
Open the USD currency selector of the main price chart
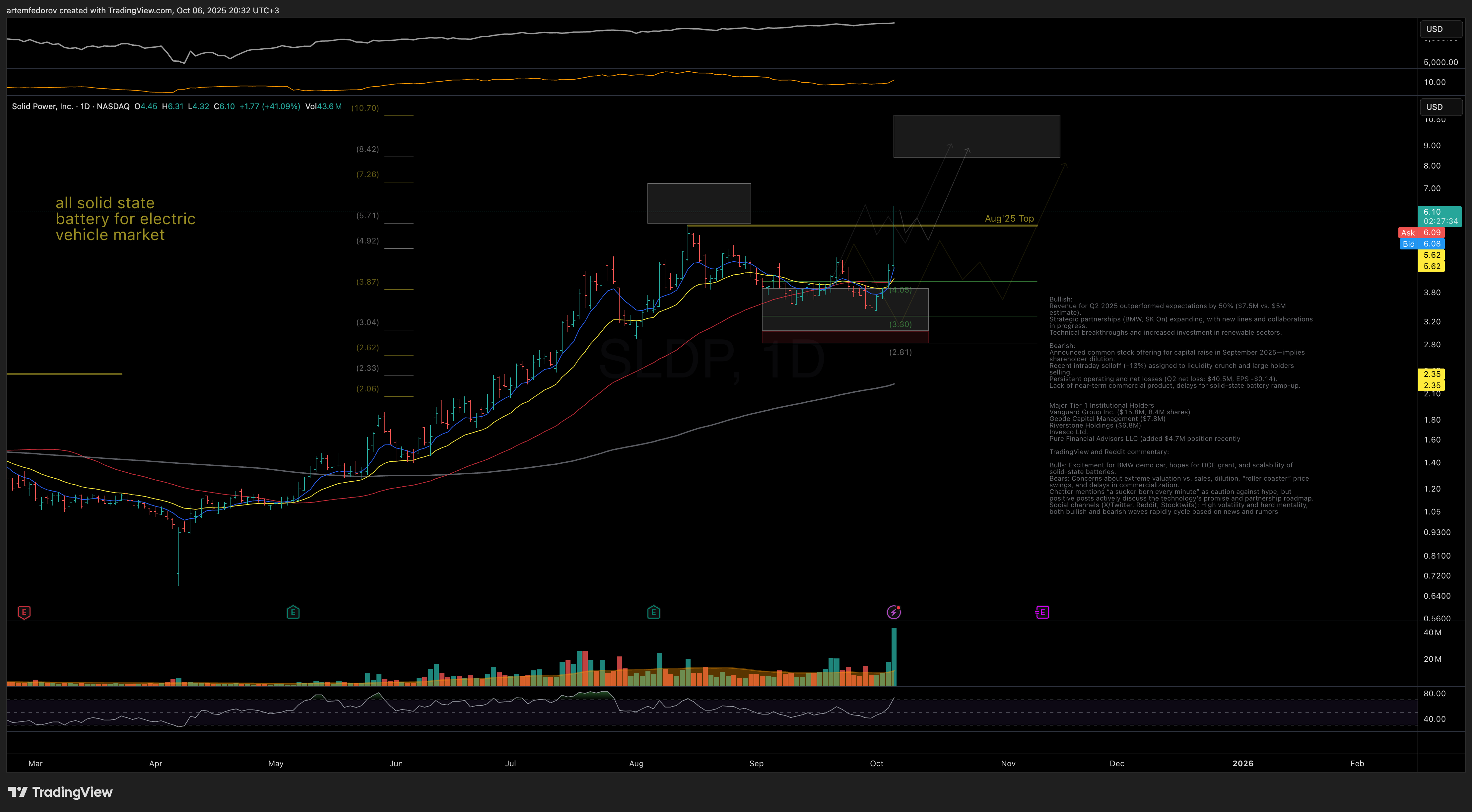[1440, 107]
